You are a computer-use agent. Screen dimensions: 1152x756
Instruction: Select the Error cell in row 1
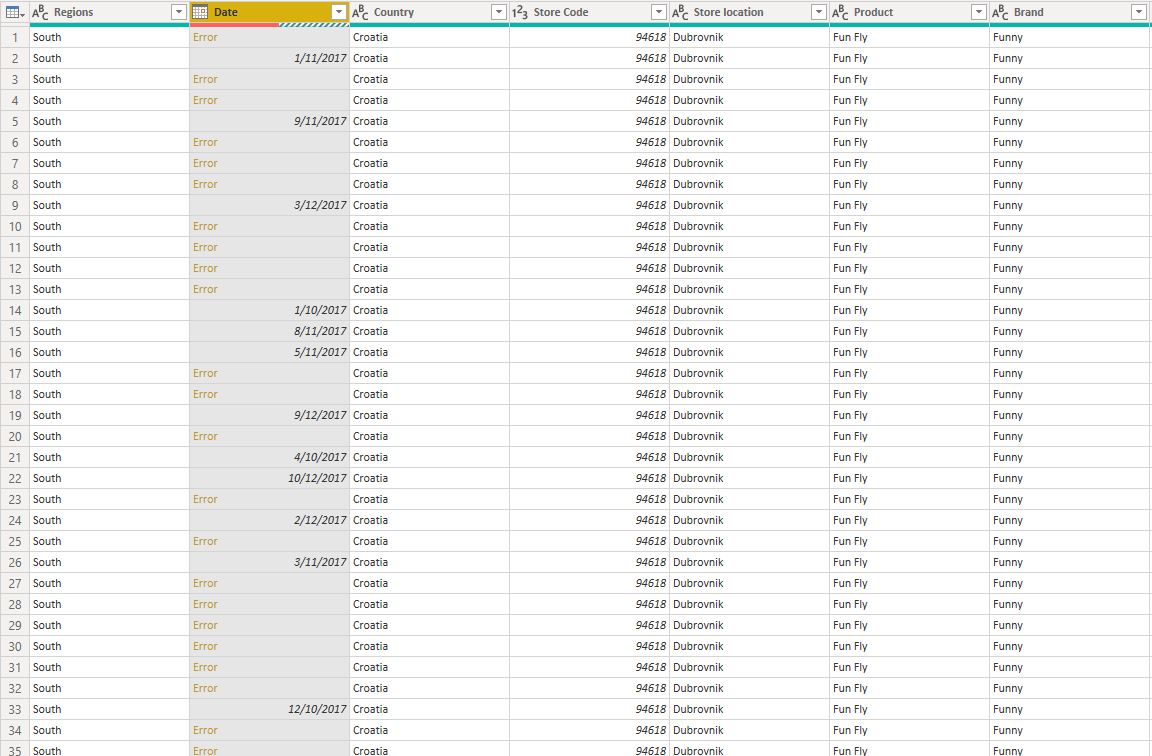coord(270,37)
